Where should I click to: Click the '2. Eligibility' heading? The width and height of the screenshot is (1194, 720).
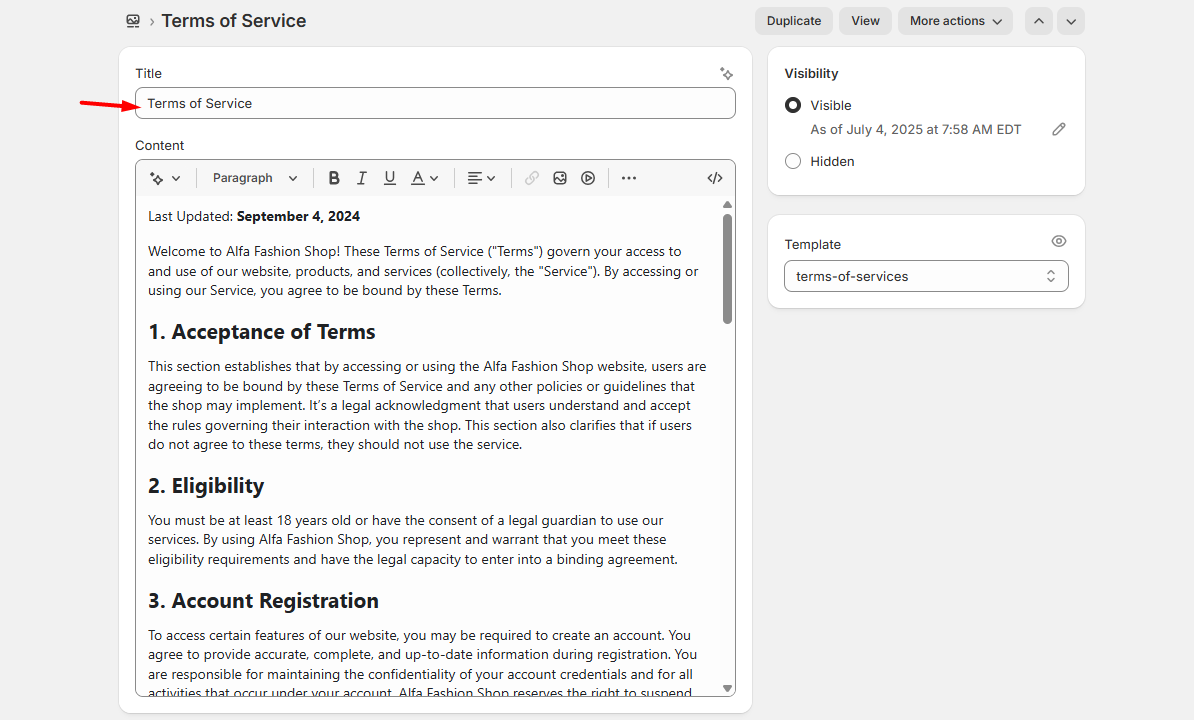(x=206, y=486)
